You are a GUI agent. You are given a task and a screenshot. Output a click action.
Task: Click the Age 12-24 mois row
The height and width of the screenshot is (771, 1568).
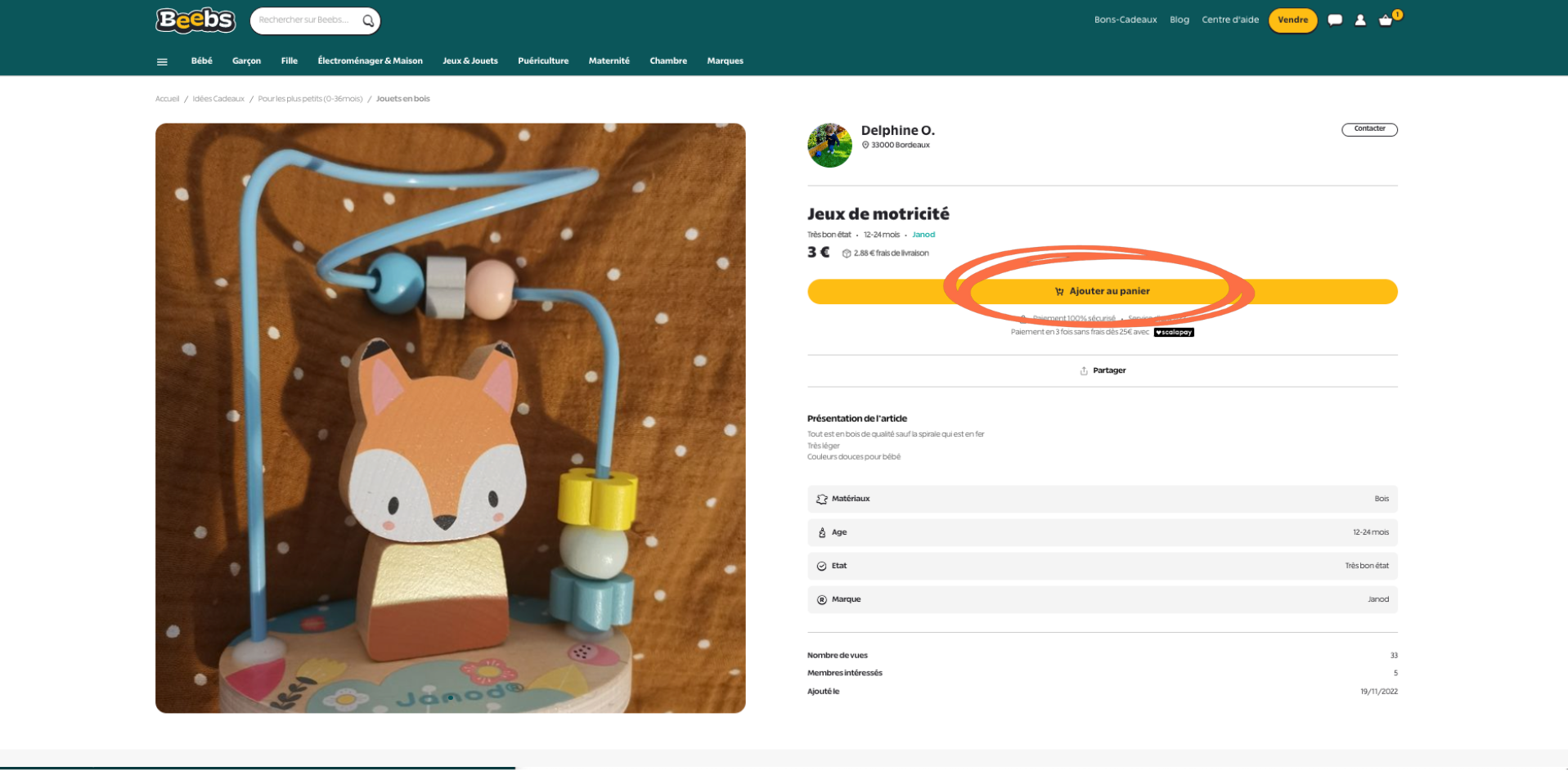(x=1103, y=532)
